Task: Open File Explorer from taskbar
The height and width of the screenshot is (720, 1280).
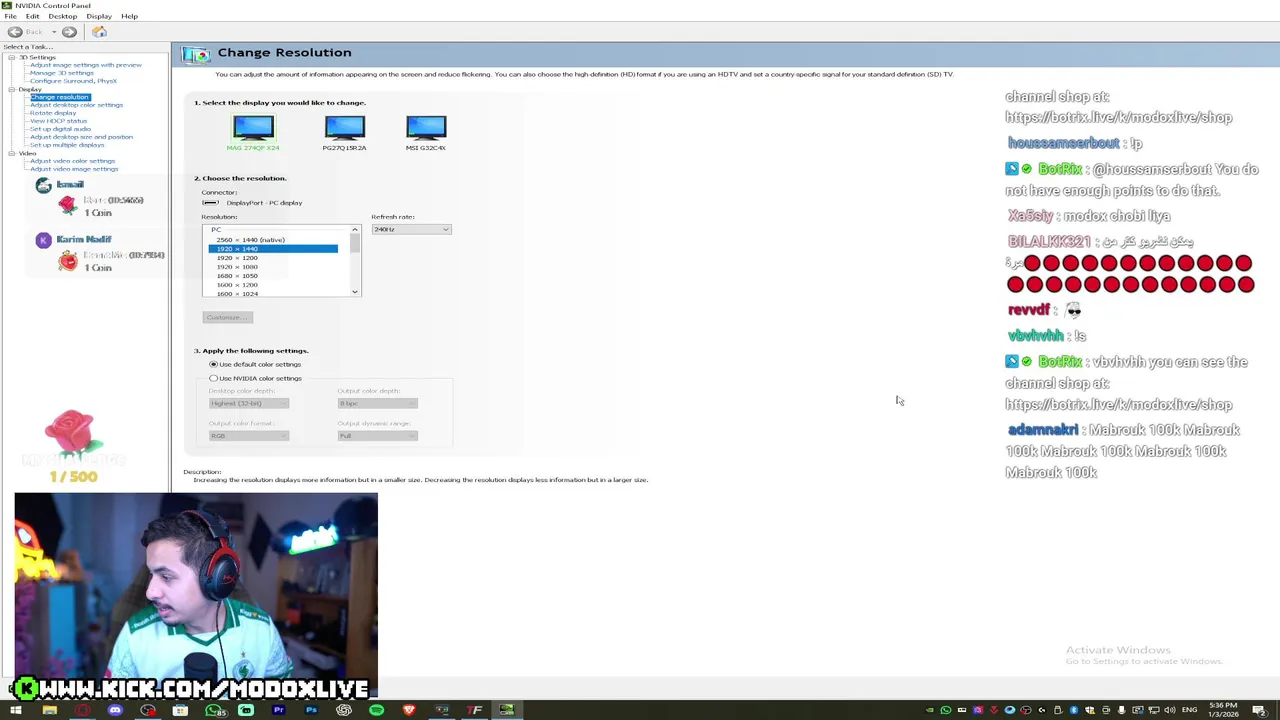Action: pos(49,710)
